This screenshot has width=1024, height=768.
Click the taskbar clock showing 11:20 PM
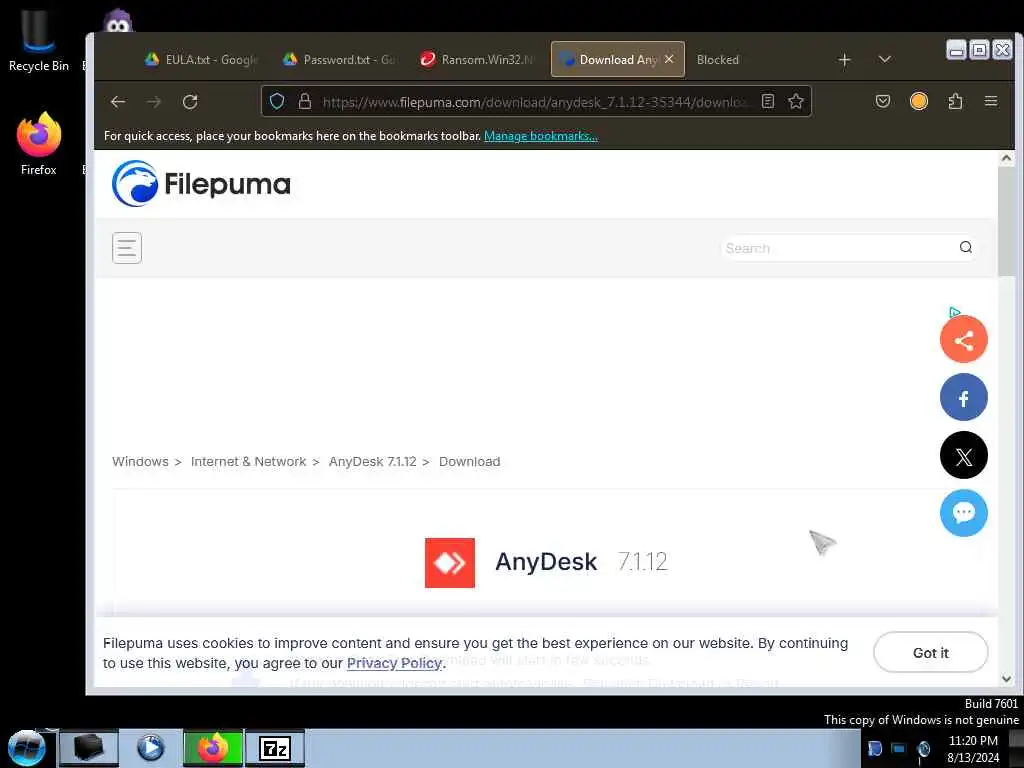pos(973,749)
